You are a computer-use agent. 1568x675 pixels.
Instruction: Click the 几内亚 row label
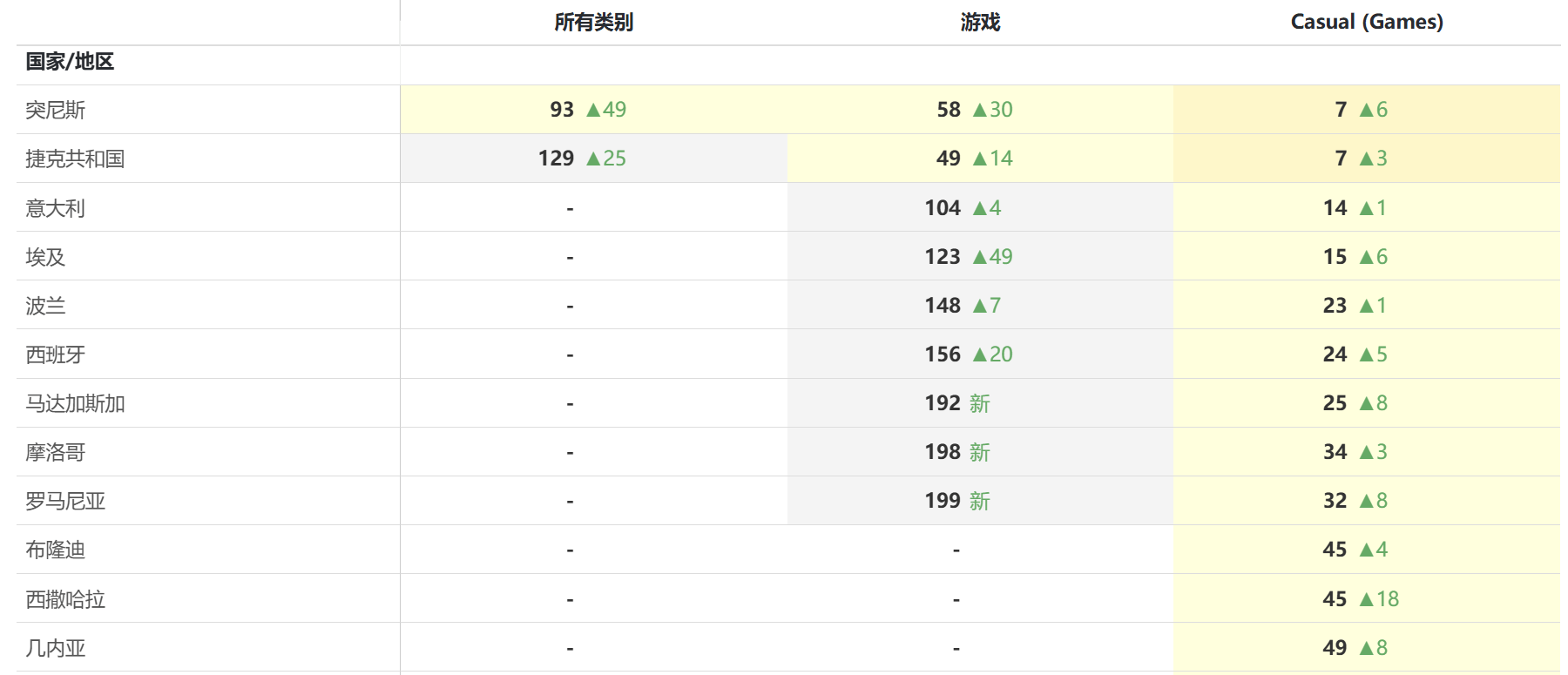[56, 648]
